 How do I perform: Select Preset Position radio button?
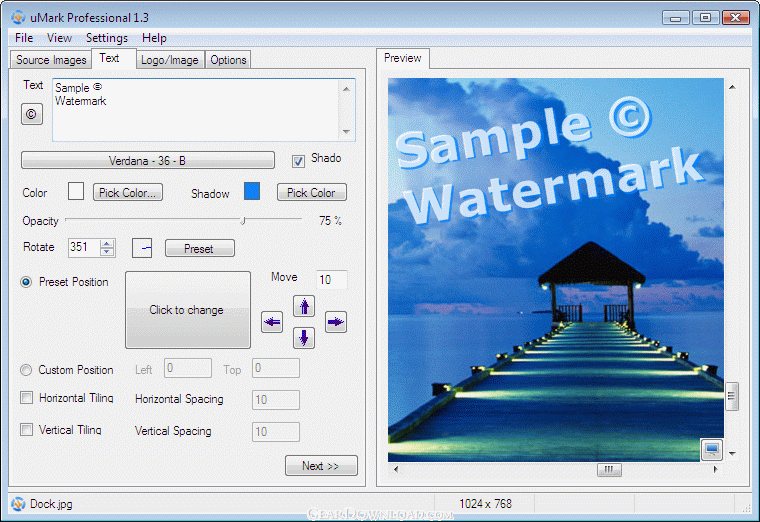click(x=26, y=282)
